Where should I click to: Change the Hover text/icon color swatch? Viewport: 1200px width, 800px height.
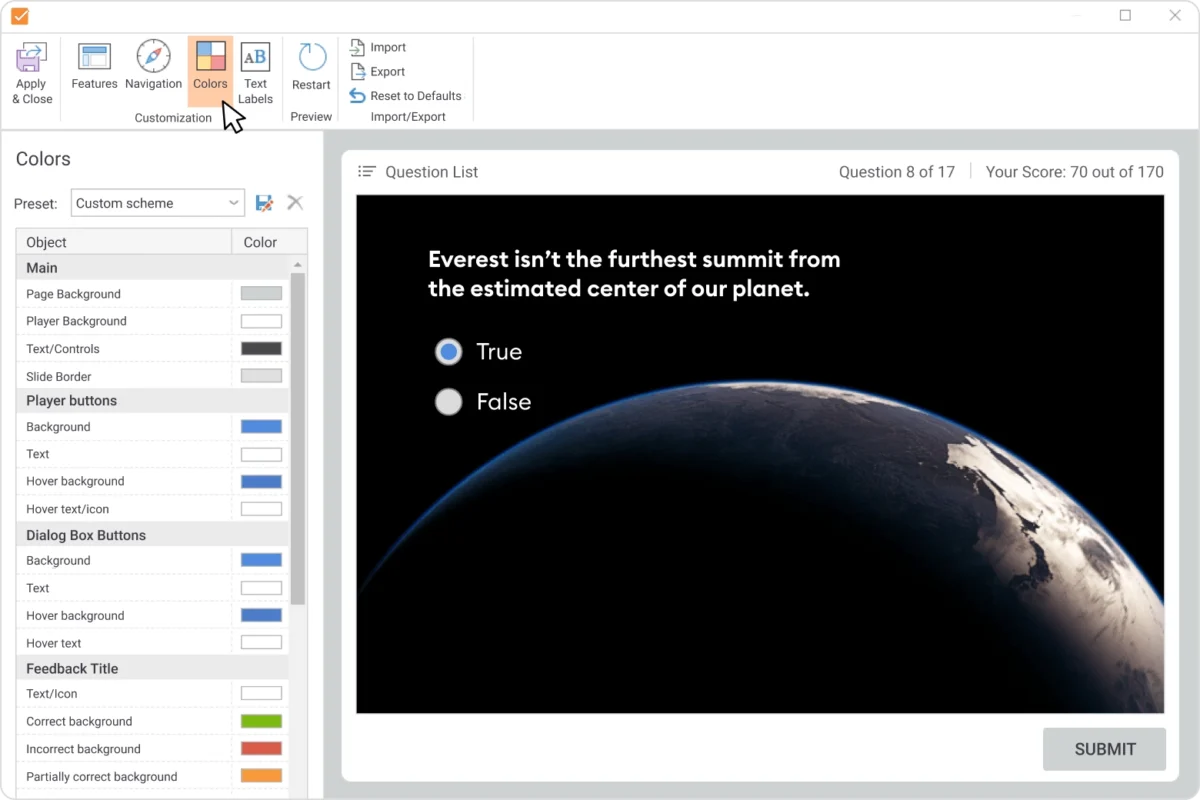pyautogui.click(x=261, y=509)
